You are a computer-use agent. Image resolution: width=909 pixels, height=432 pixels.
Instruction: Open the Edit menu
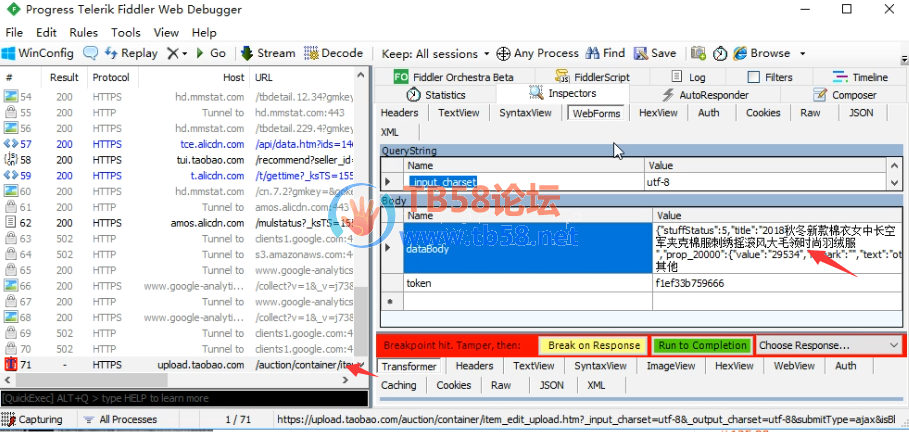(x=46, y=32)
